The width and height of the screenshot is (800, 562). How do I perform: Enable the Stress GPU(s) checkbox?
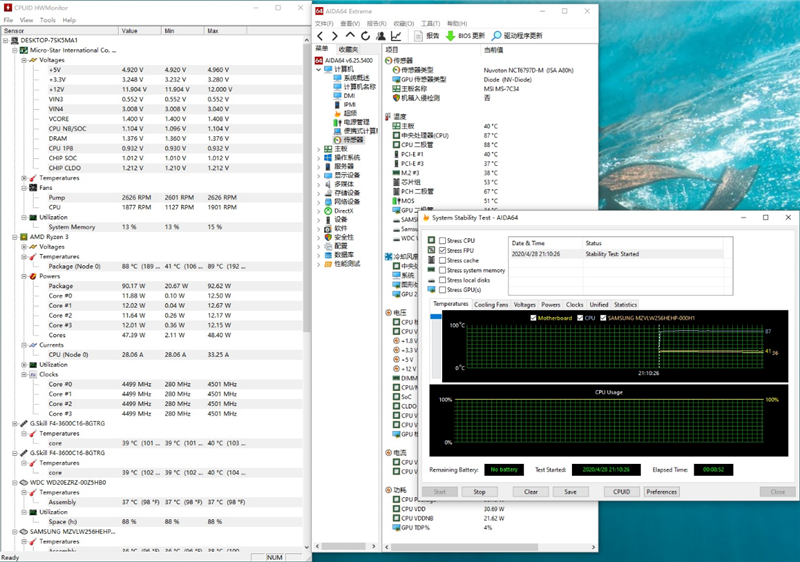[x=443, y=290]
